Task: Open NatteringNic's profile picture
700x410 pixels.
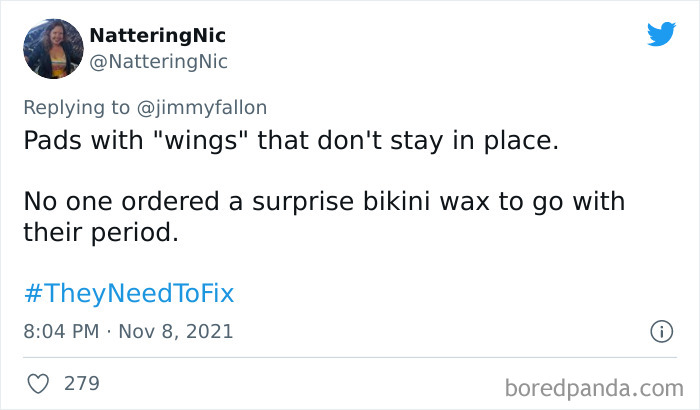Action: pos(53,49)
